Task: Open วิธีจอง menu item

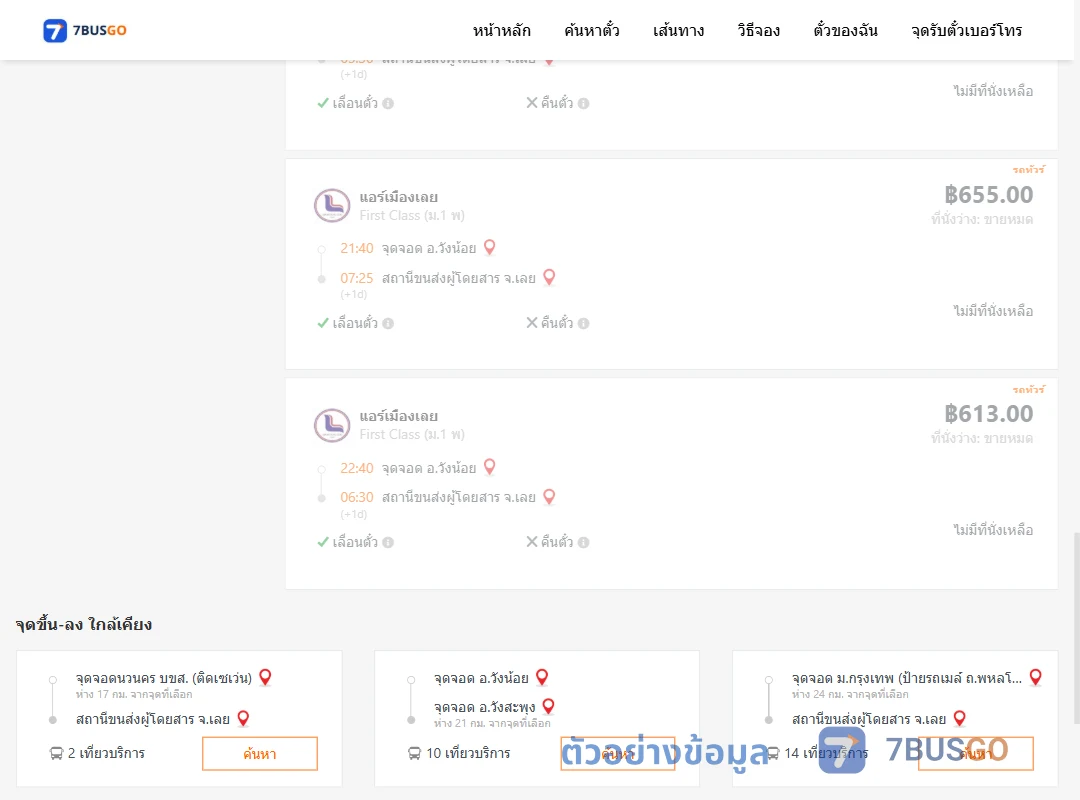Action: (758, 30)
